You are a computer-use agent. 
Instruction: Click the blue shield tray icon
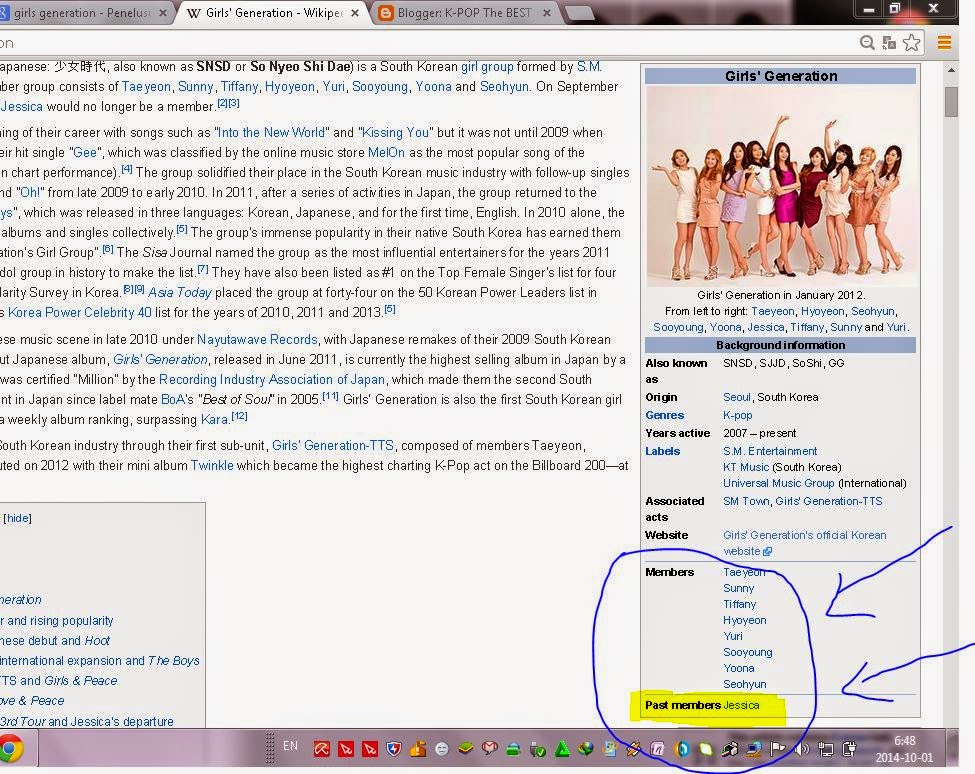(394, 749)
